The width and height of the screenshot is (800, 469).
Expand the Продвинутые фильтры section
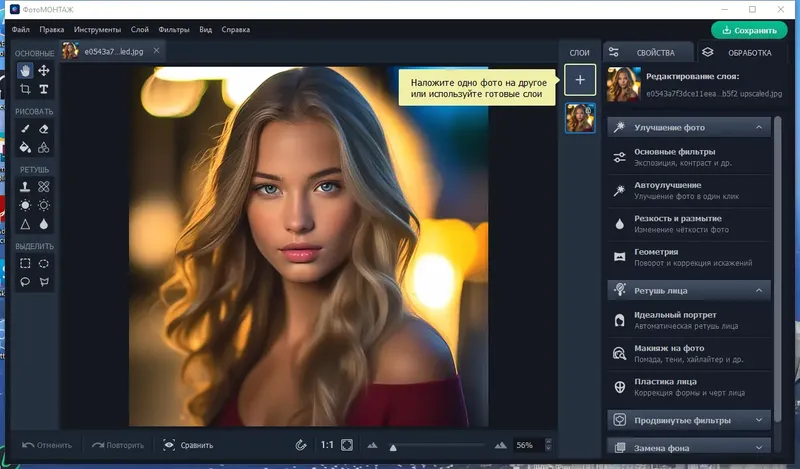(x=760, y=420)
